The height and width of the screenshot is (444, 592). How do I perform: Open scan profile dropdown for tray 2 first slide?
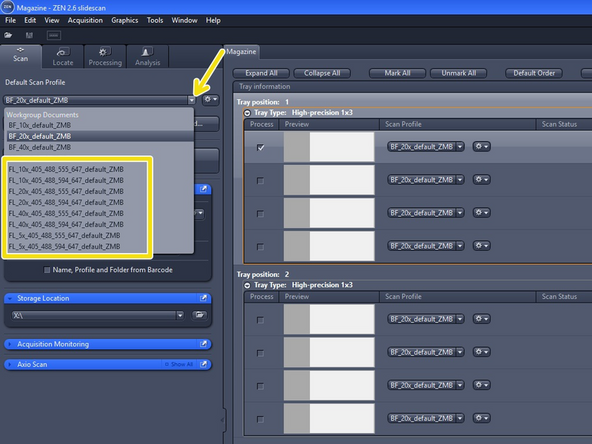[460, 319]
